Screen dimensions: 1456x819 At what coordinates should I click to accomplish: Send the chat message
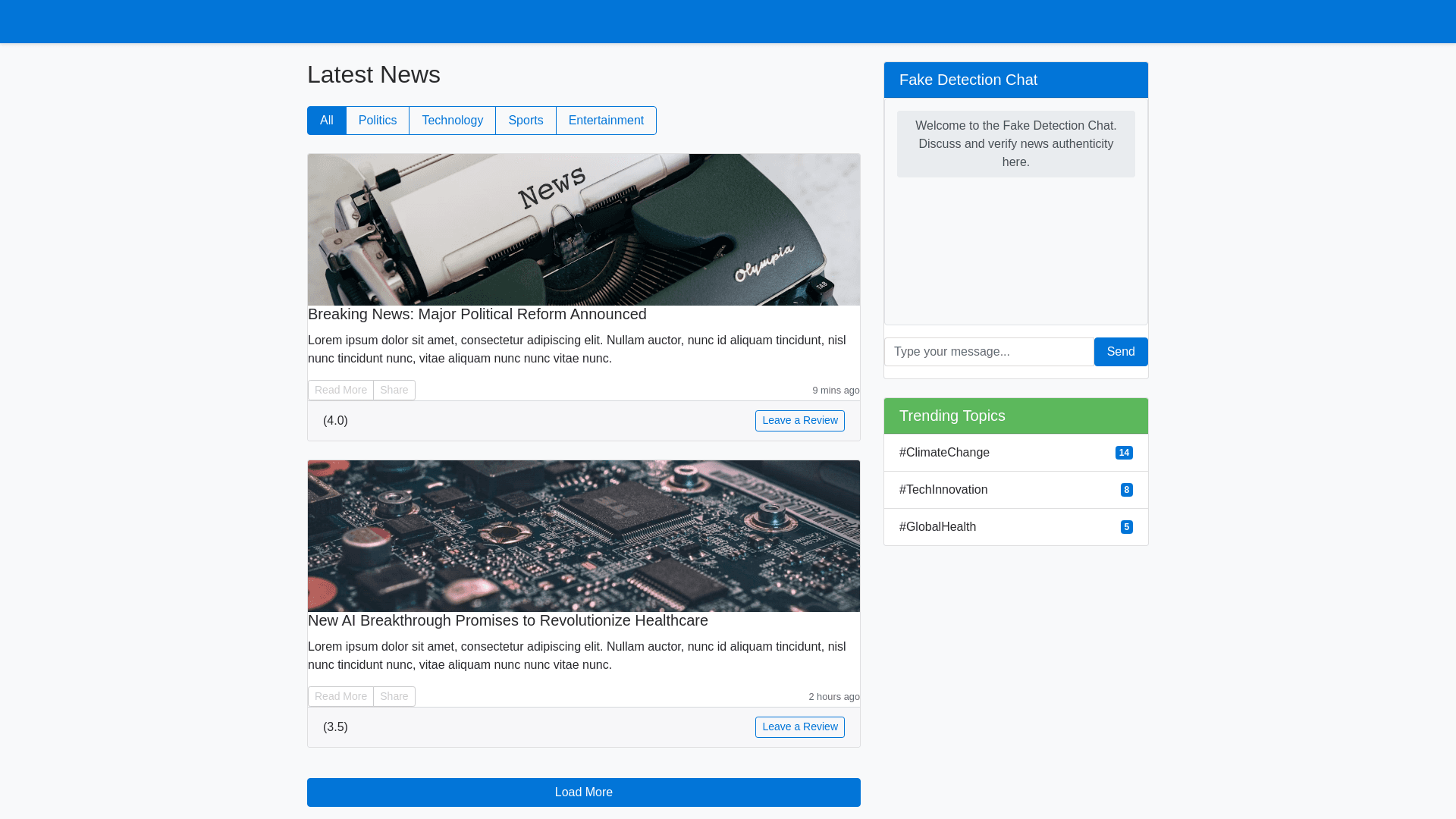(x=1120, y=352)
